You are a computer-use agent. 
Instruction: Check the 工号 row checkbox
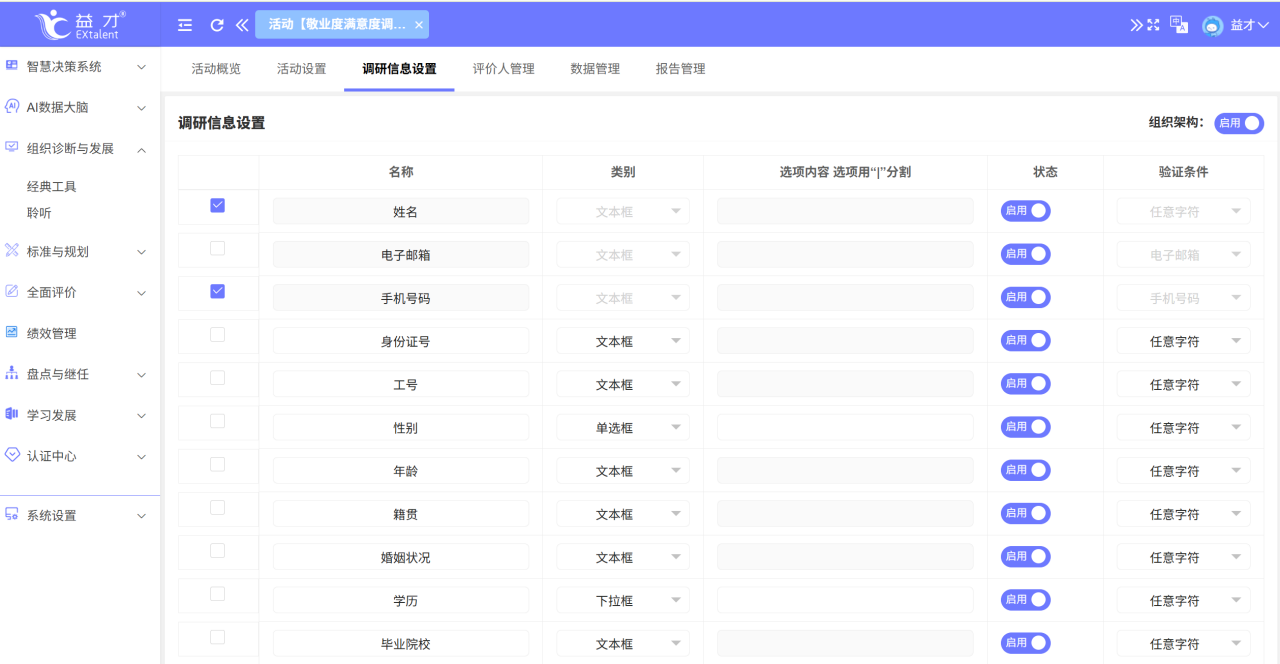tap(217, 377)
